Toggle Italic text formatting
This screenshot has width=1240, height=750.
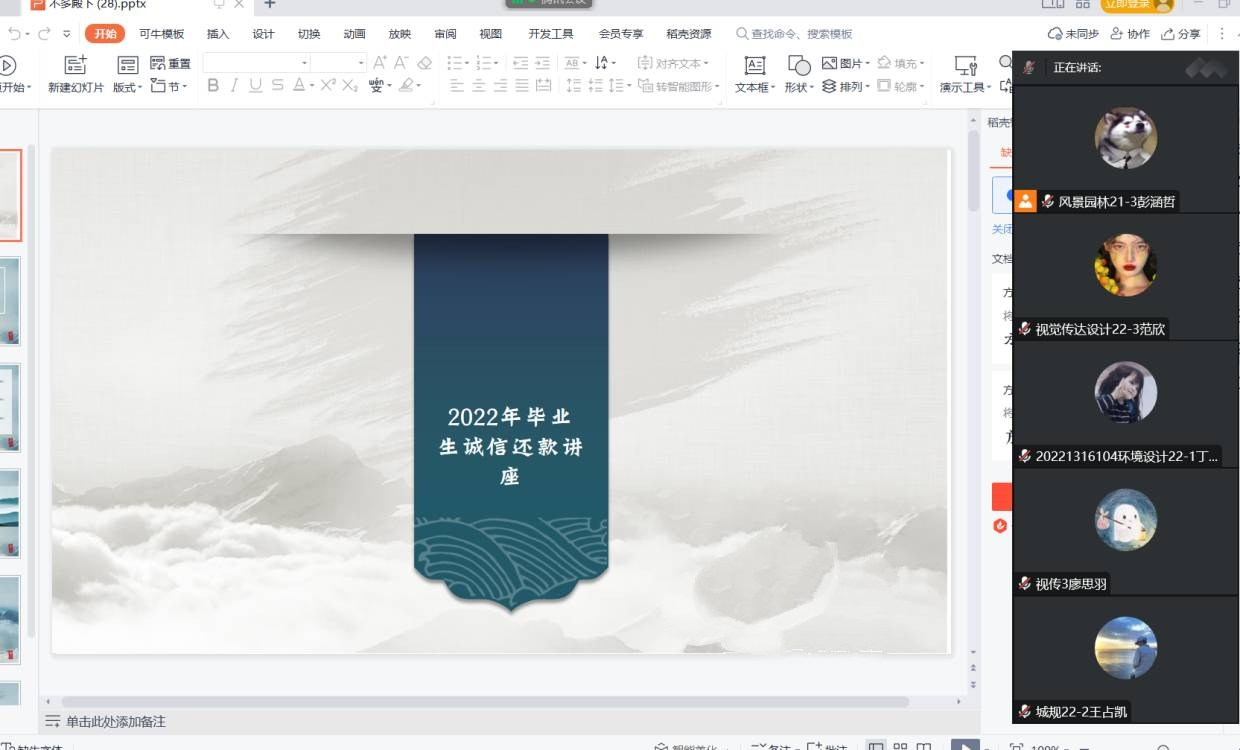click(234, 86)
